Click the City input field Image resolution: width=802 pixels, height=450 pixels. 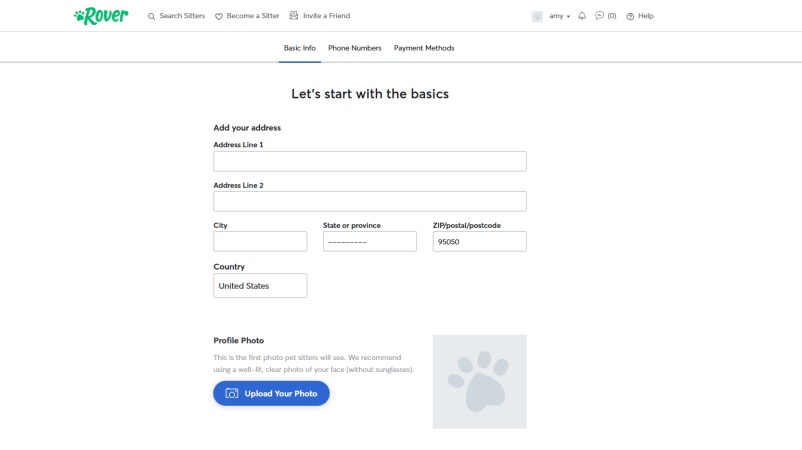coord(260,242)
